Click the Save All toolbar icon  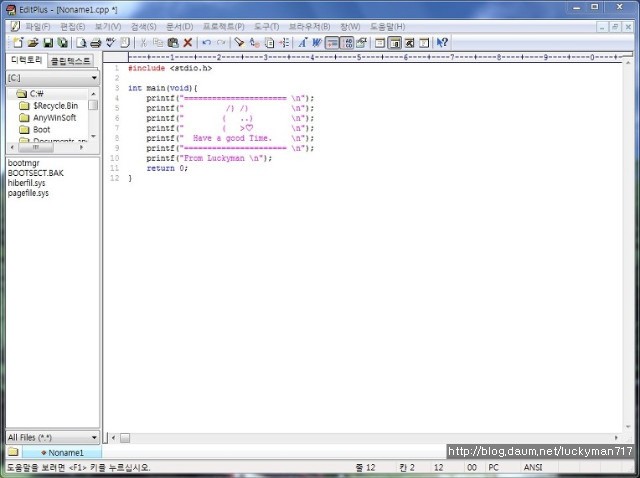[x=62, y=42]
